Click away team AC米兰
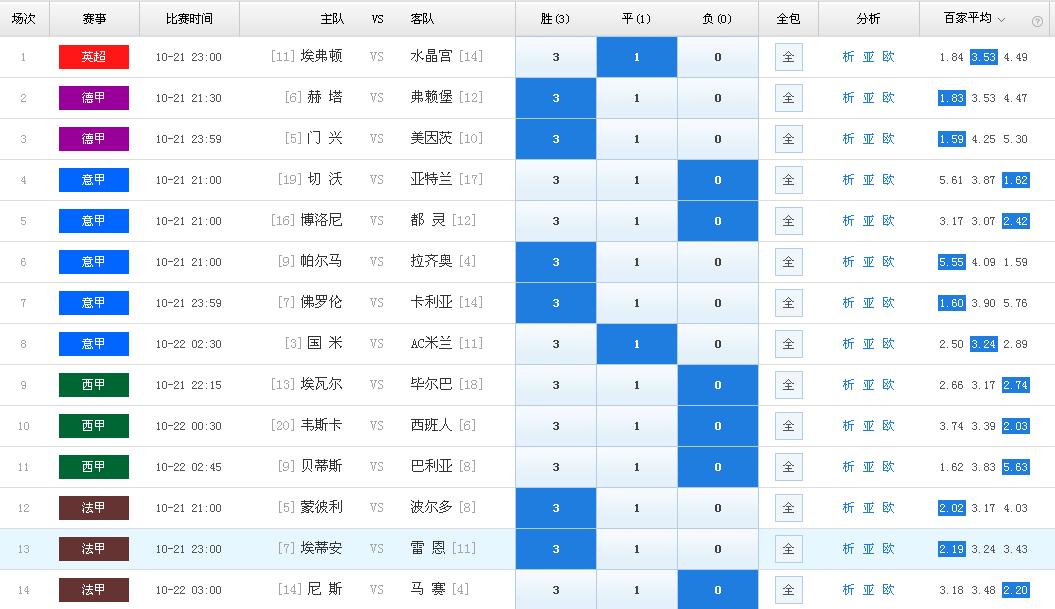 (431, 343)
